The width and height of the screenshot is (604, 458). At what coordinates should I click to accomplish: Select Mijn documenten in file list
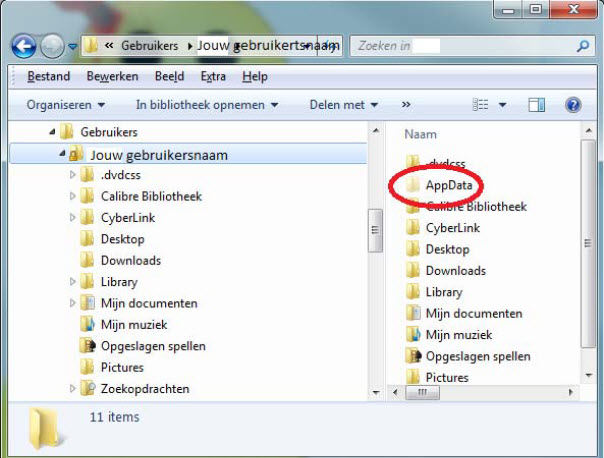pos(474,314)
